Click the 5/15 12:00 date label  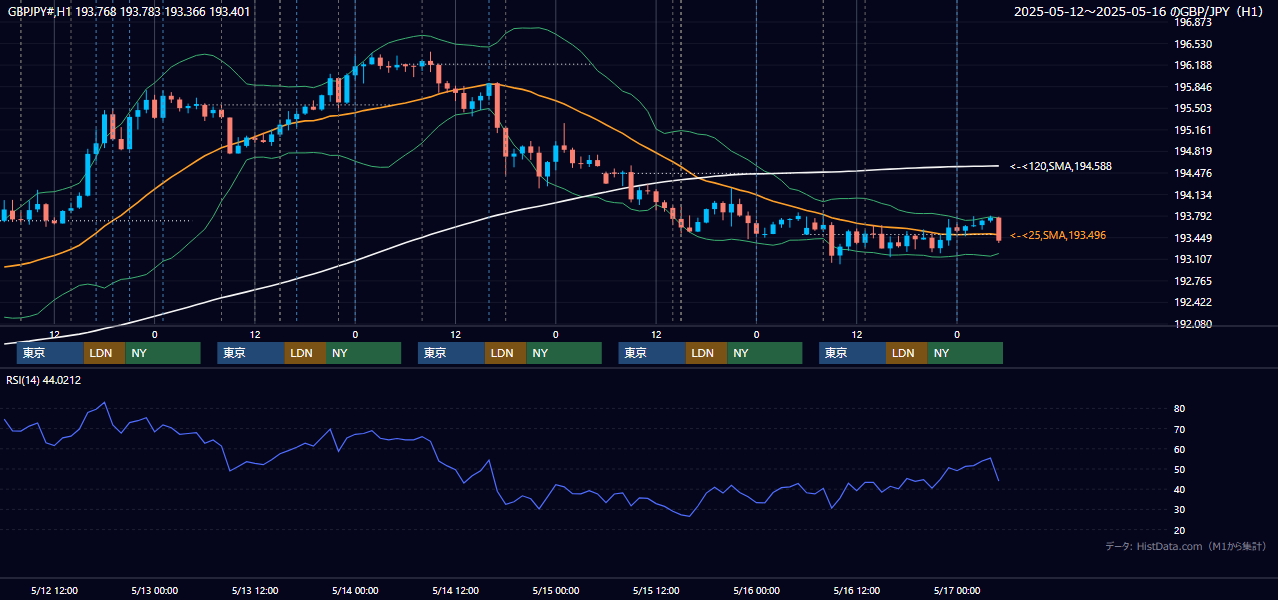click(657, 591)
